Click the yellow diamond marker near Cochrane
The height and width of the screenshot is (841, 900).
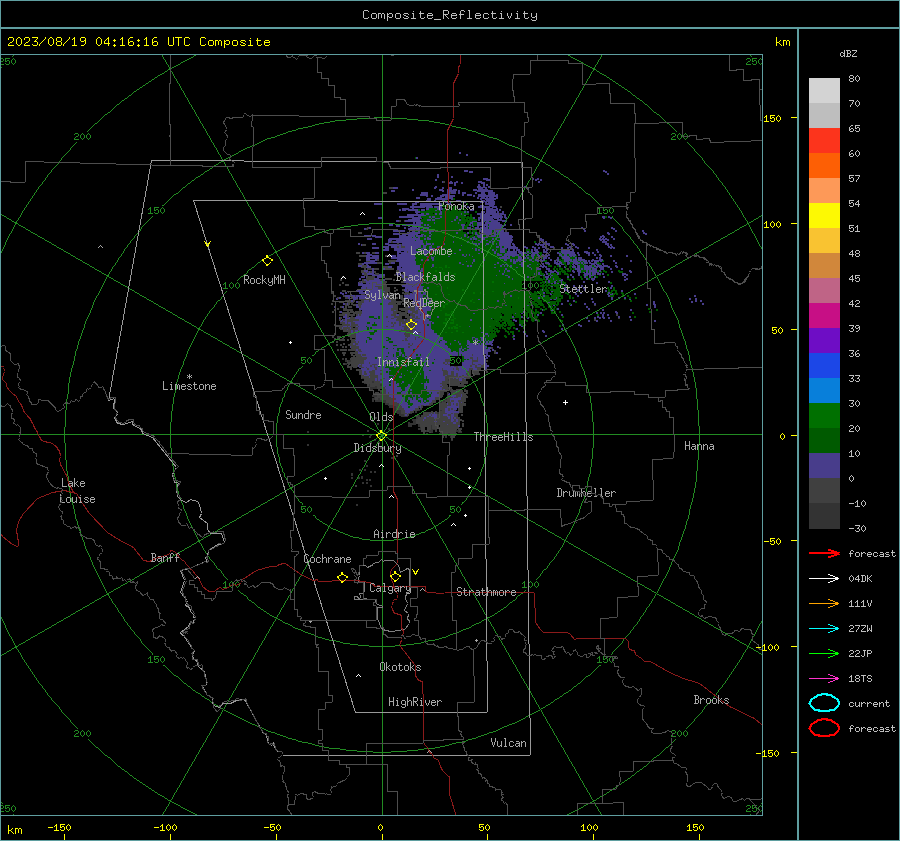click(342, 577)
